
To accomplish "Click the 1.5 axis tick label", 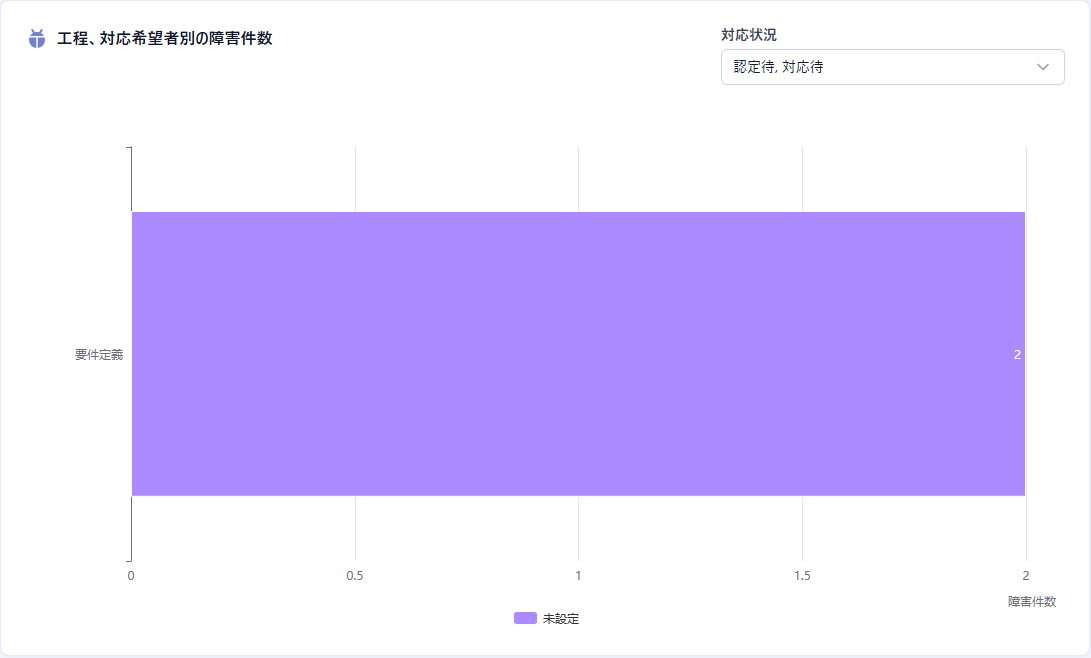I will pos(802,576).
